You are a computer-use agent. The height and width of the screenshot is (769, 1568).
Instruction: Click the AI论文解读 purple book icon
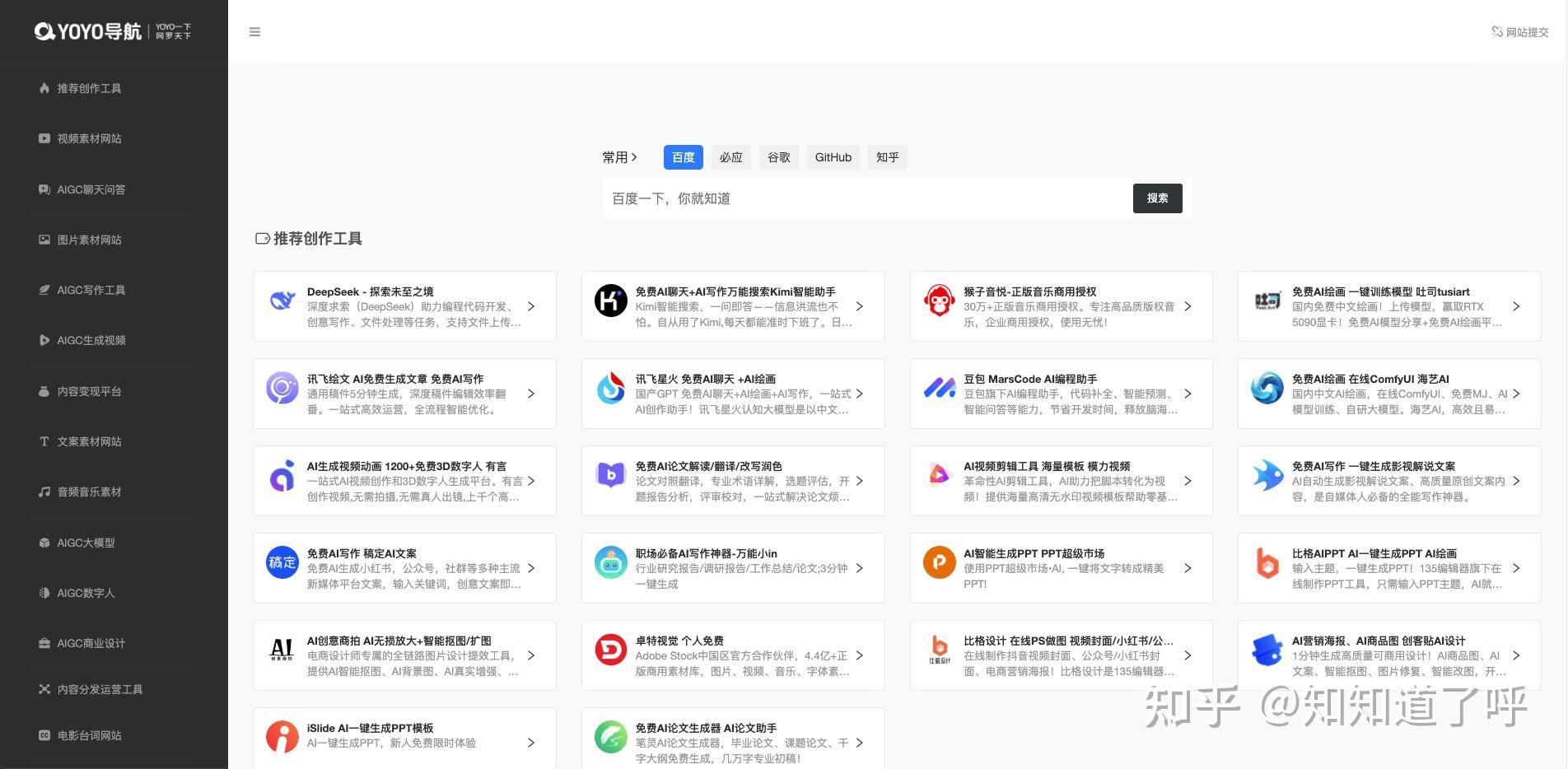(x=611, y=475)
